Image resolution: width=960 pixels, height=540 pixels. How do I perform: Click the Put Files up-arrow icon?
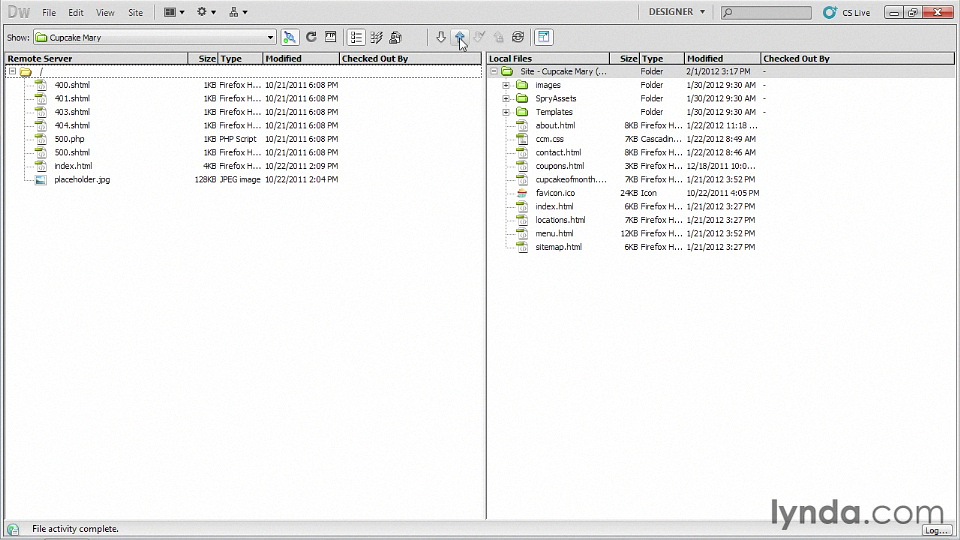460,37
